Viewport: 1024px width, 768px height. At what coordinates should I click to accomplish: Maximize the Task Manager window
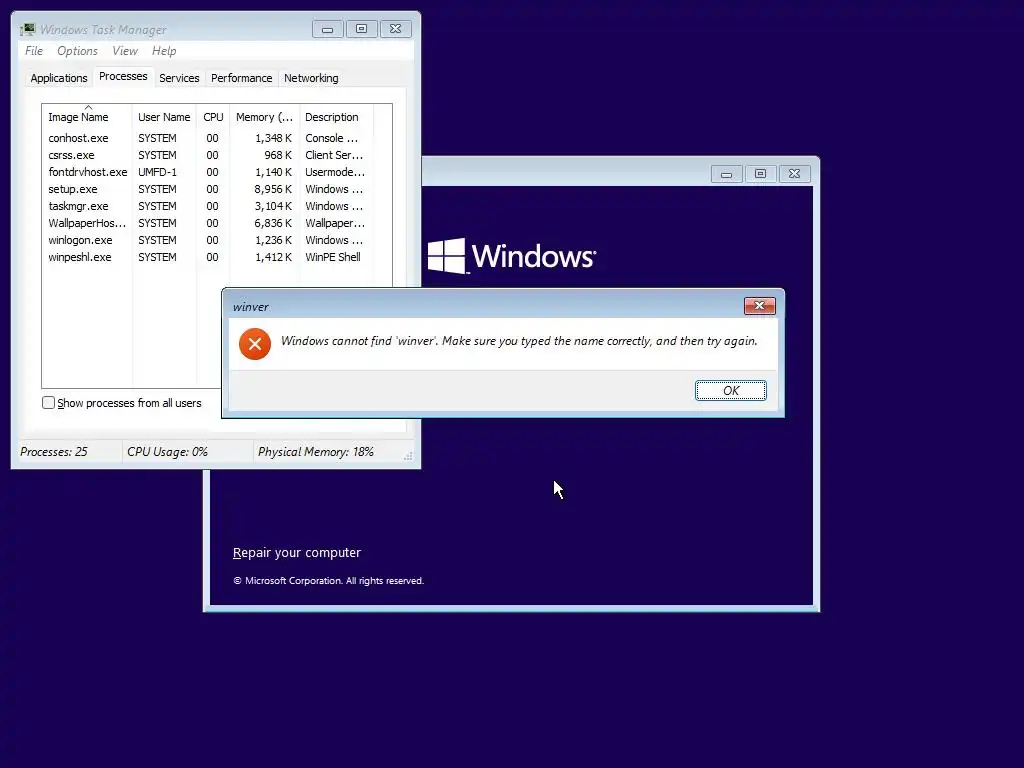coord(361,29)
